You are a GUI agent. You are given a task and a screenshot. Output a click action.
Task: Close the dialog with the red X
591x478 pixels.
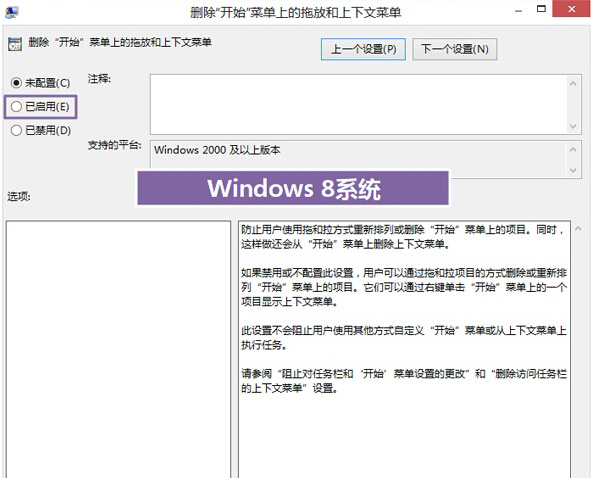[571, 9]
